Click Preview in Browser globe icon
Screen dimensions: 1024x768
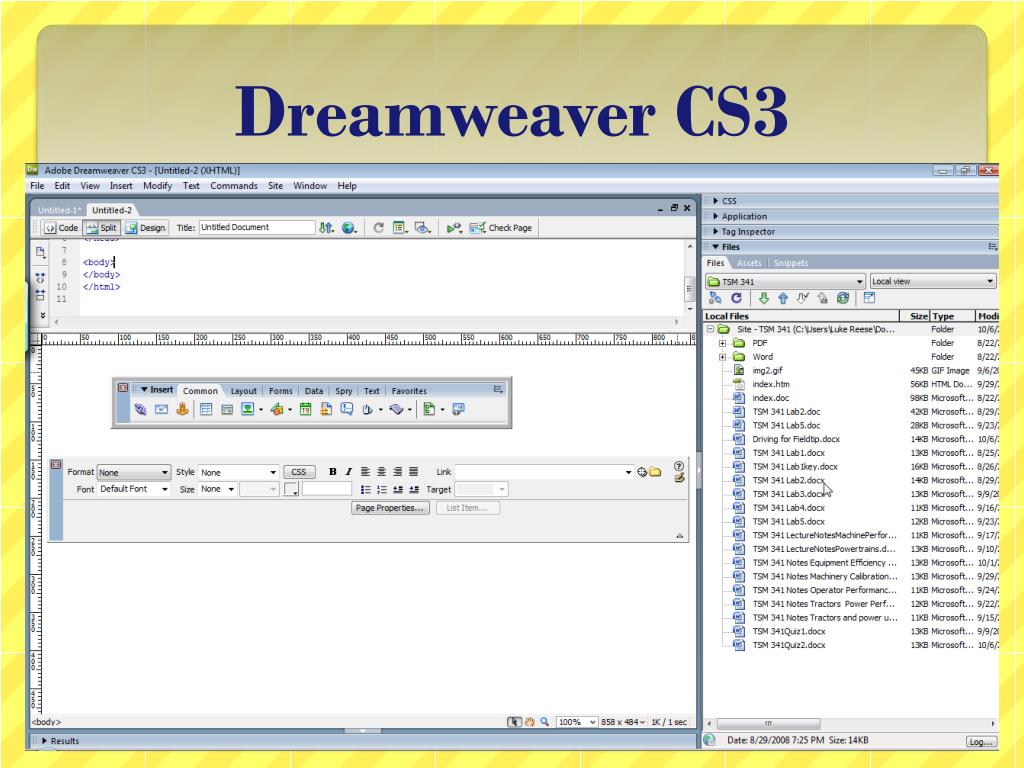tap(349, 228)
